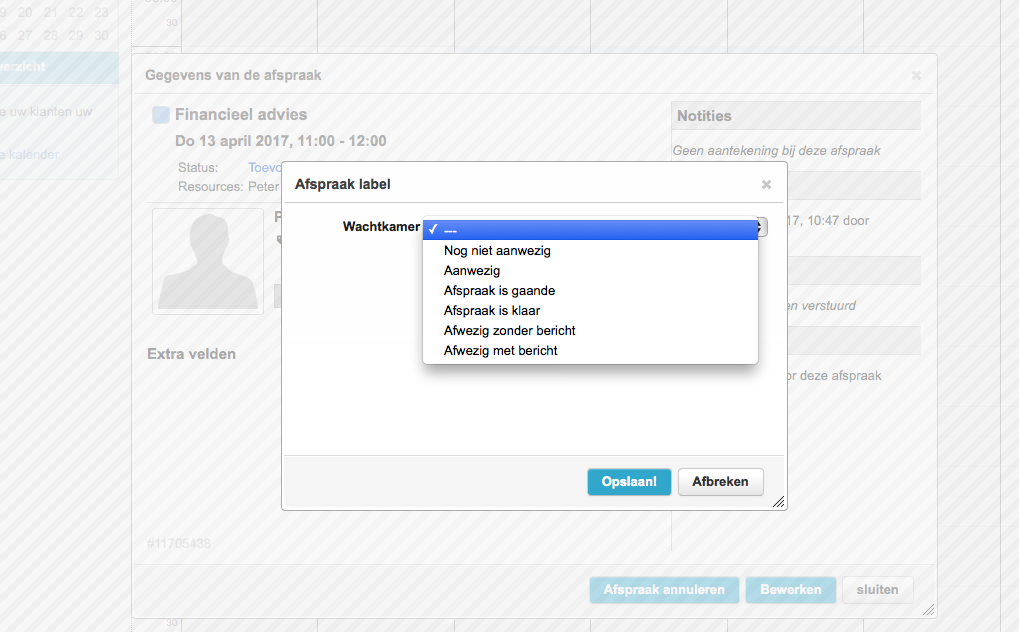Click the resize grip of the appointment details dialog
This screenshot has height=632, width=1019.
928,608
